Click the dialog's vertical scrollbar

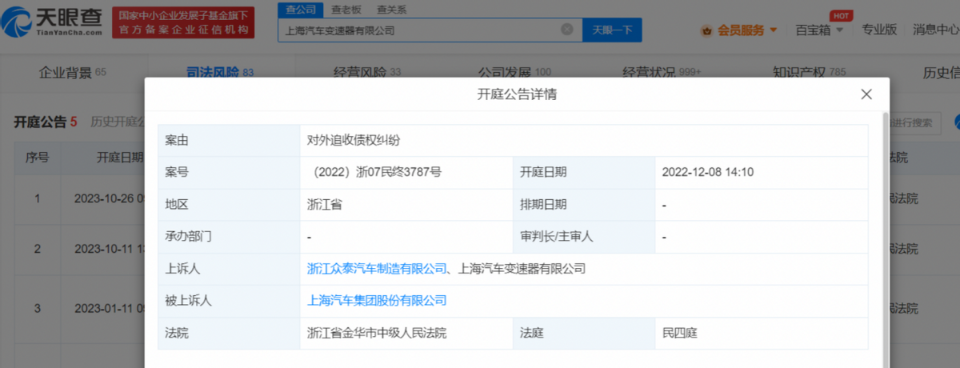[x=885, y=239]
